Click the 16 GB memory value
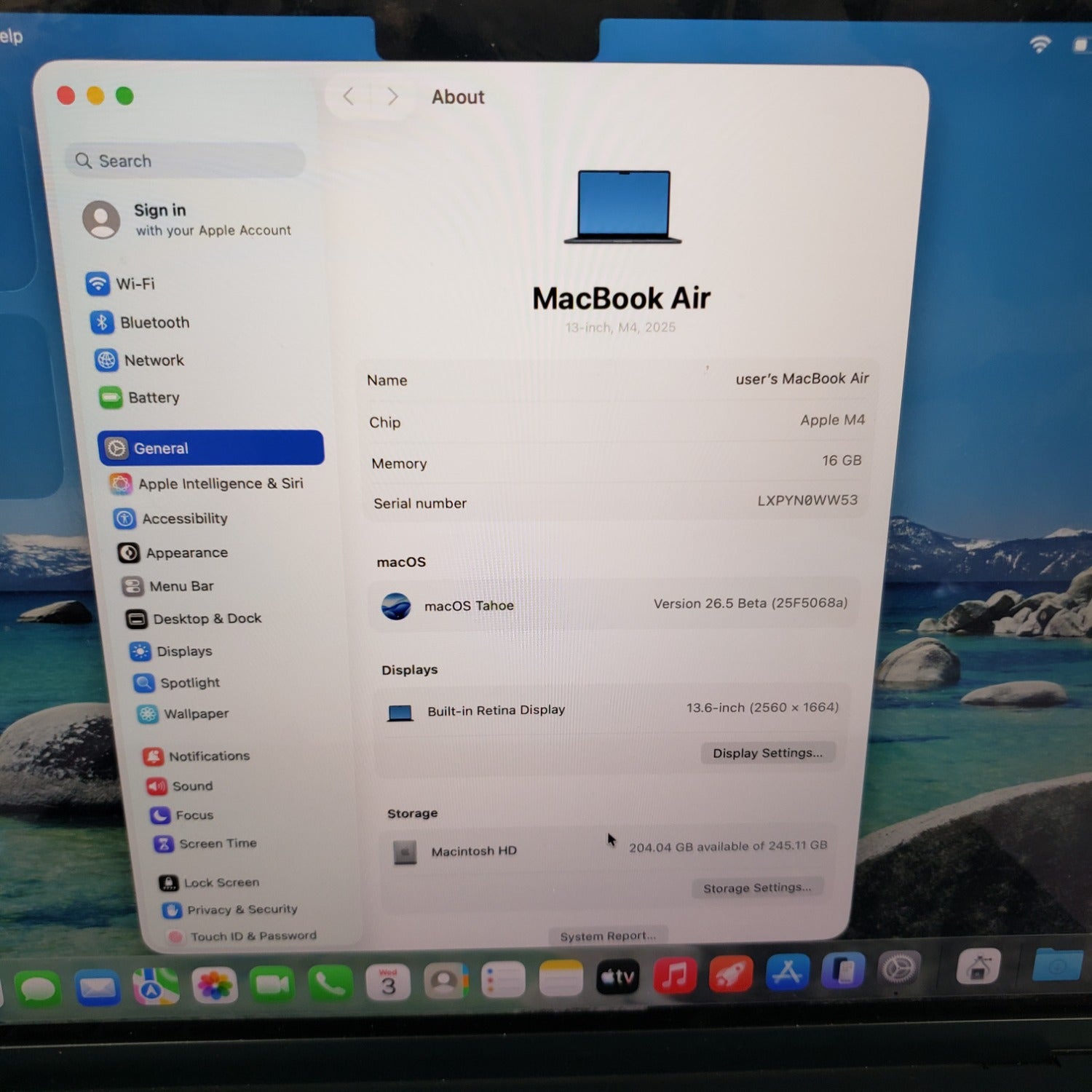Viewport: 1092px width, 1092px height. click(x=842, y=460)
